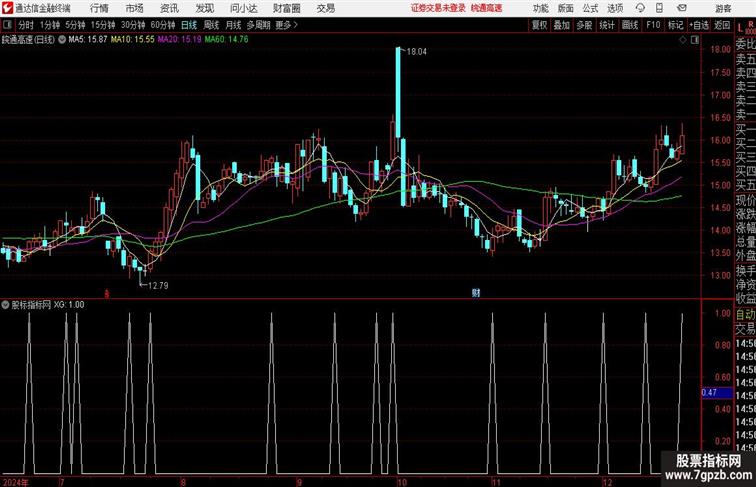
Task: Open the 问小达 menu
Action: tap(243, 8)
